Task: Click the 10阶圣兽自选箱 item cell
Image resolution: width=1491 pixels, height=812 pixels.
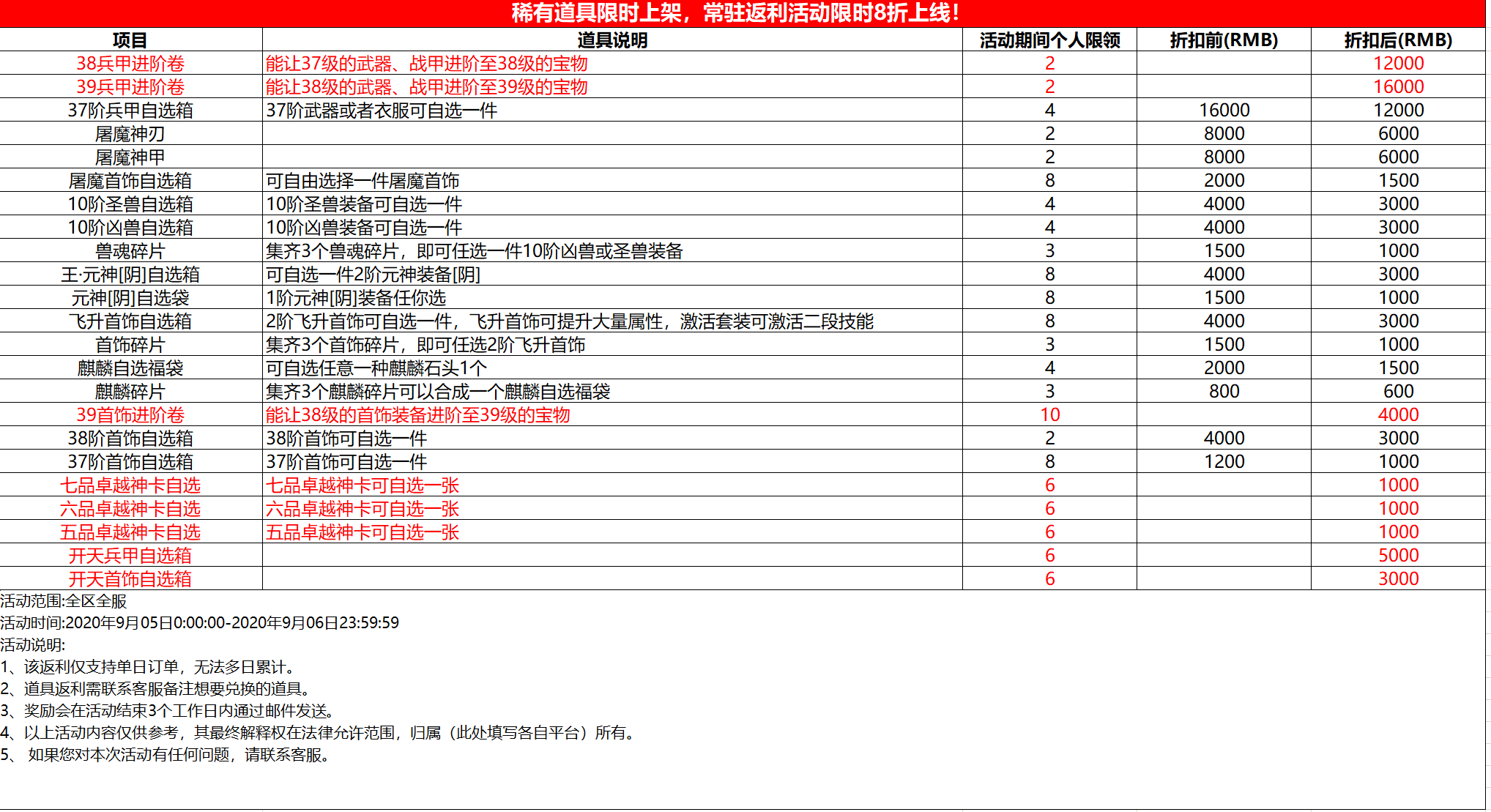Action: (x=130, y=204)
